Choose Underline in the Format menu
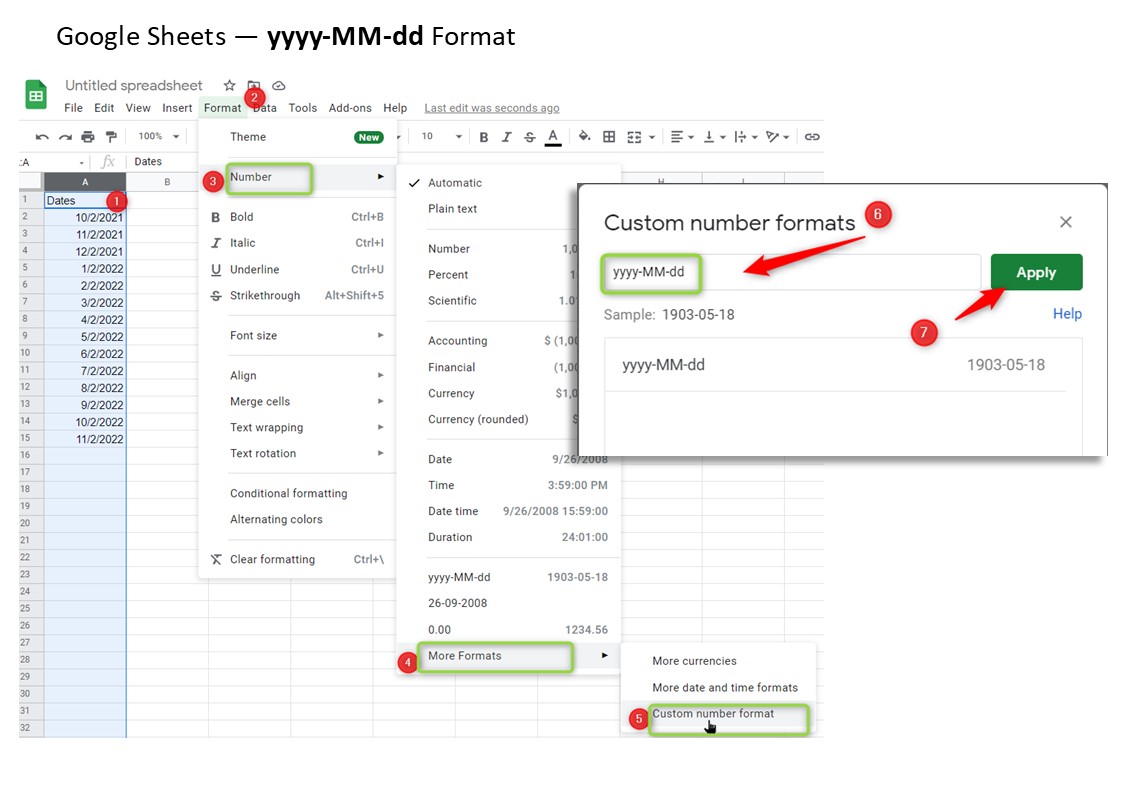 point(297,269)
